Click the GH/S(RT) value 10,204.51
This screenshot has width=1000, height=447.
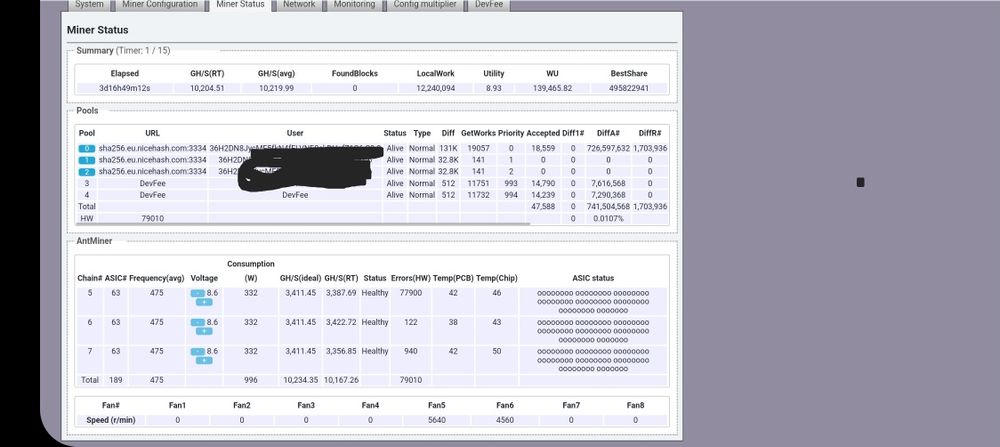coord(207,88)
